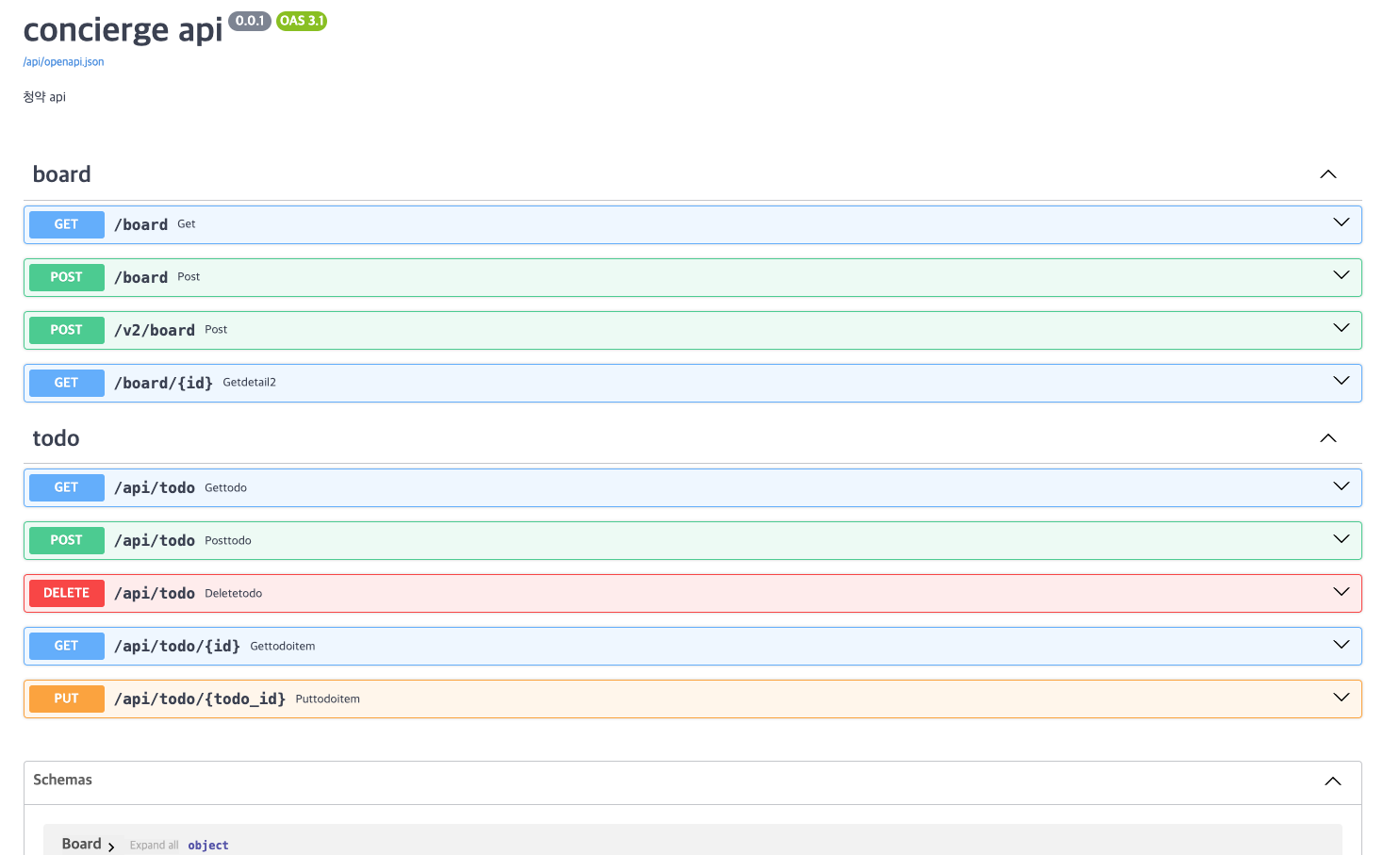Click the /api/todo/{id} path text

[177, 646]
